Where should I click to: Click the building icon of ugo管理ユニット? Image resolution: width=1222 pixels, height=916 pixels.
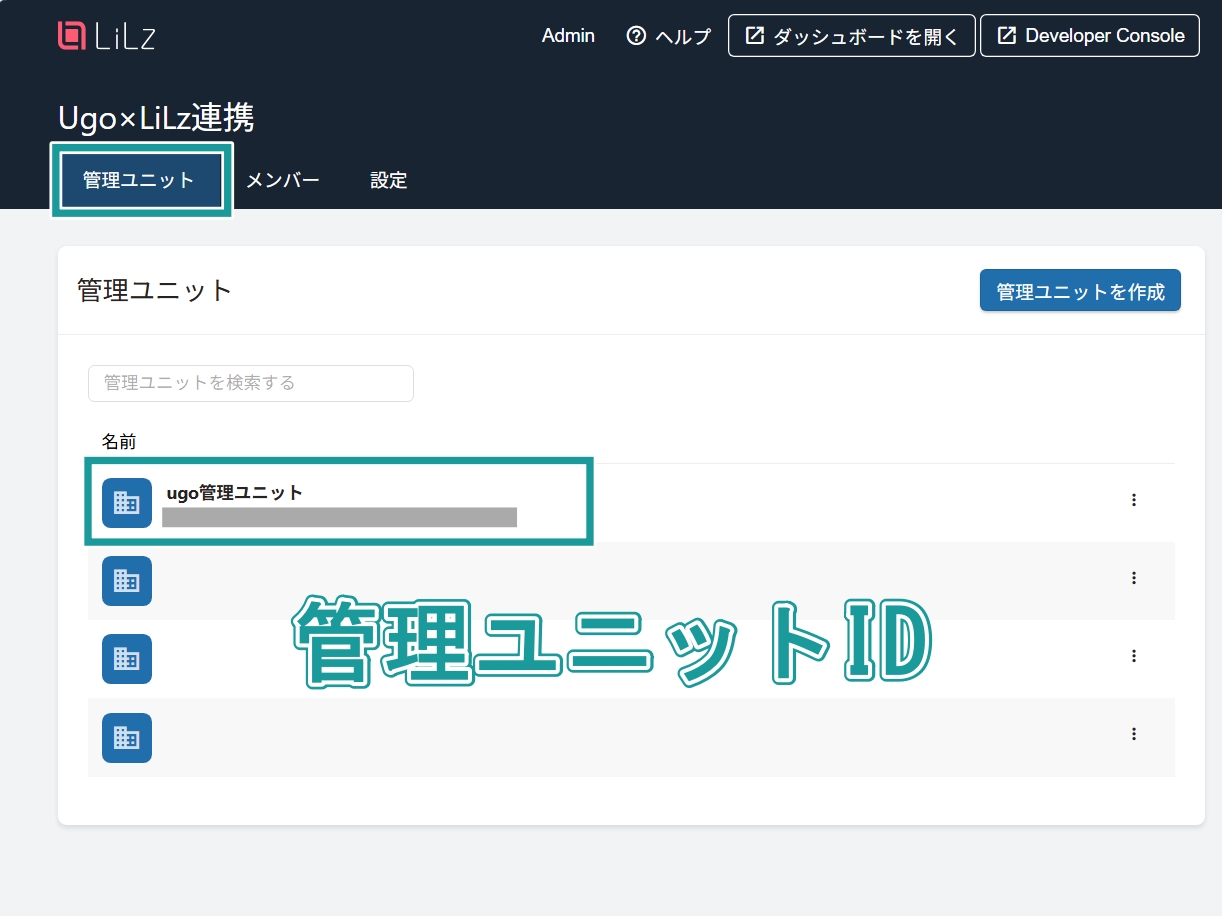click(x=127, y=503)
